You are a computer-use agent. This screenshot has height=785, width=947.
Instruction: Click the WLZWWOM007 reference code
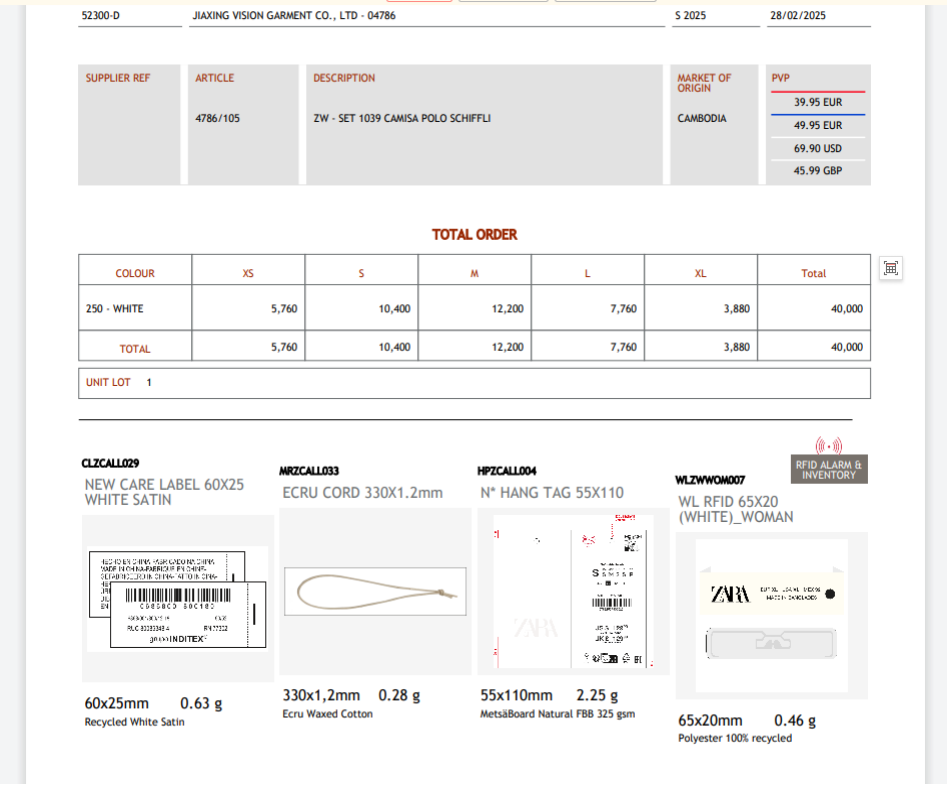click(710, 480)
